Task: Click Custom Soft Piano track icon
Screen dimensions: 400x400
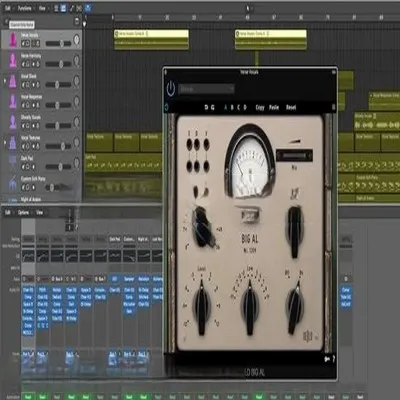Action: (13, 183)
